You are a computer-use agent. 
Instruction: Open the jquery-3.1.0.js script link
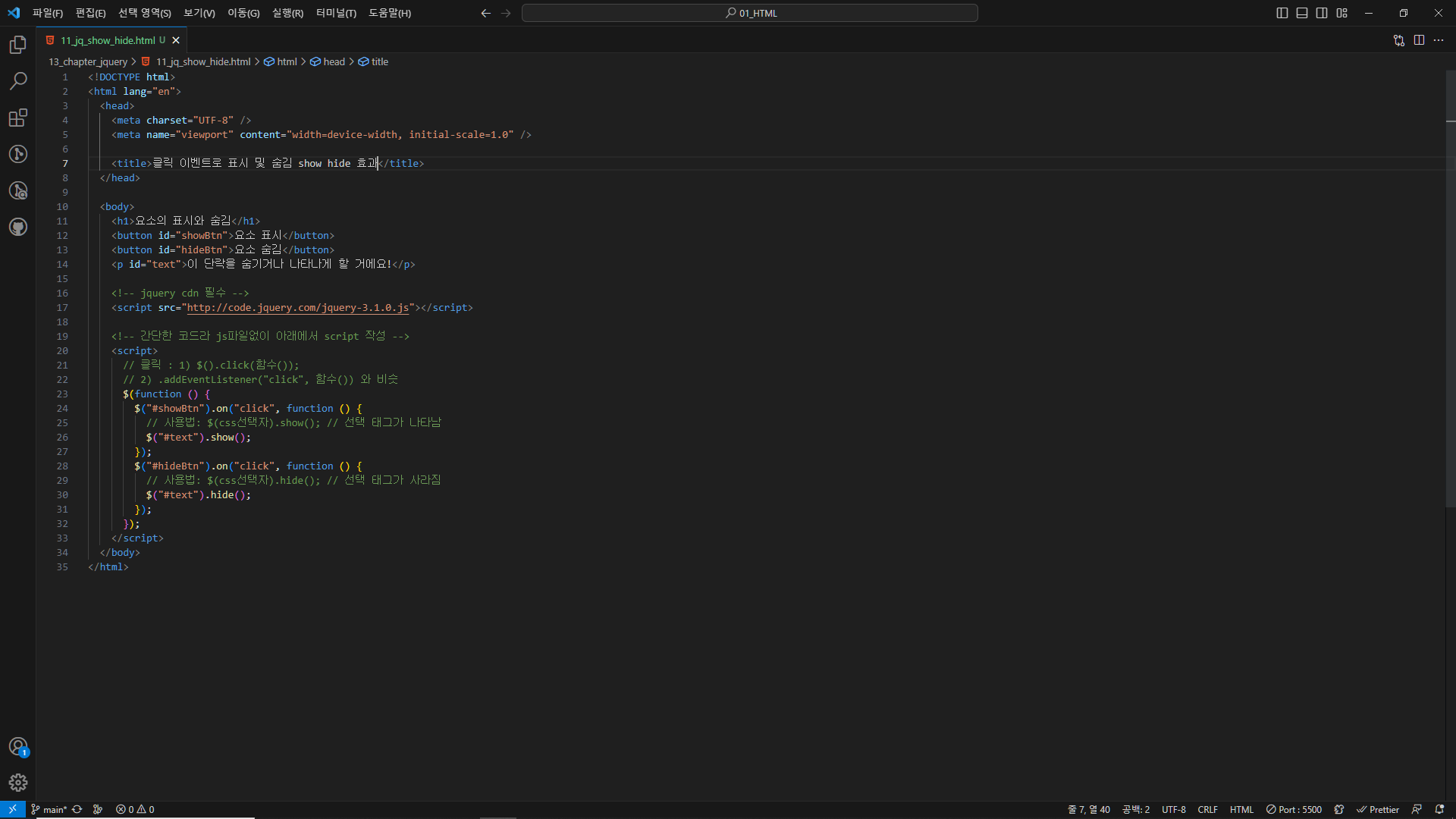[x=297, y=308]
